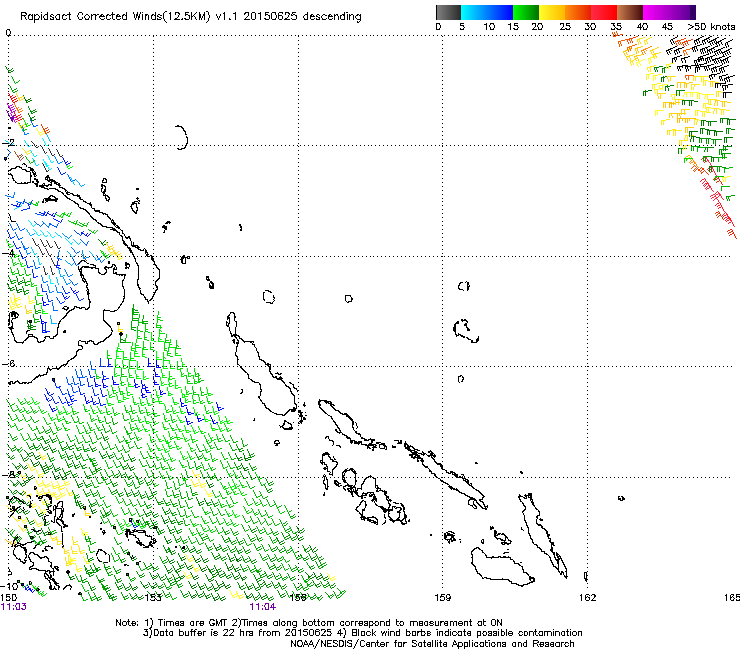
Task: Click the '45' label under the color bar
Action: 667,26
